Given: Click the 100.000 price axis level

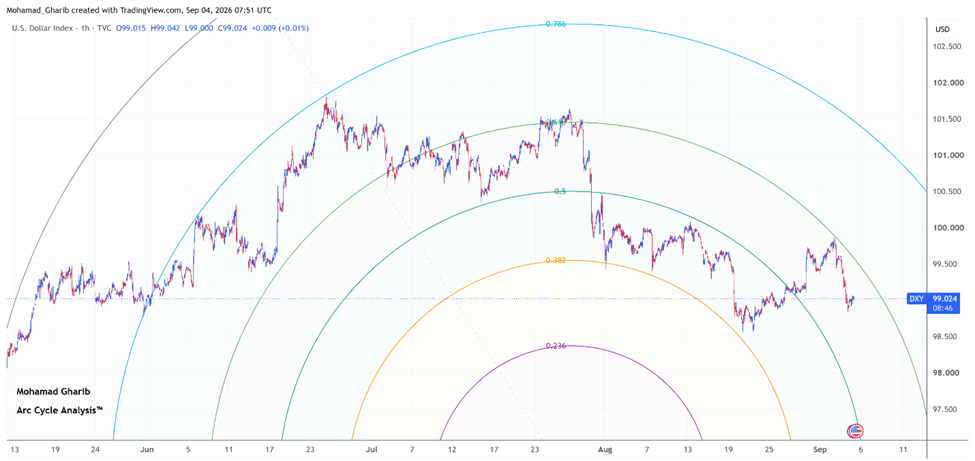Looking at the screenshot, I should [946, 228].
